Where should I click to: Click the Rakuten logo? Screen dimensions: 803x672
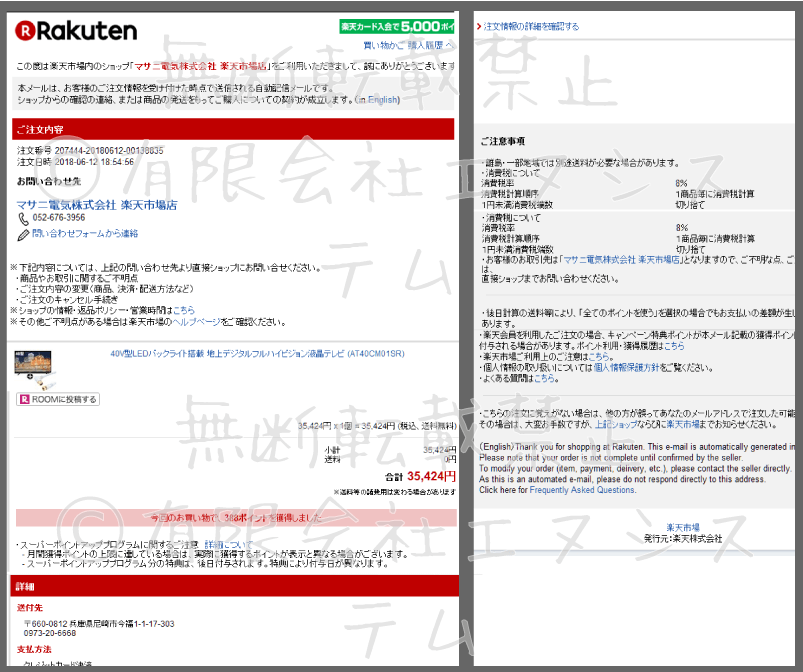[76, 31]
